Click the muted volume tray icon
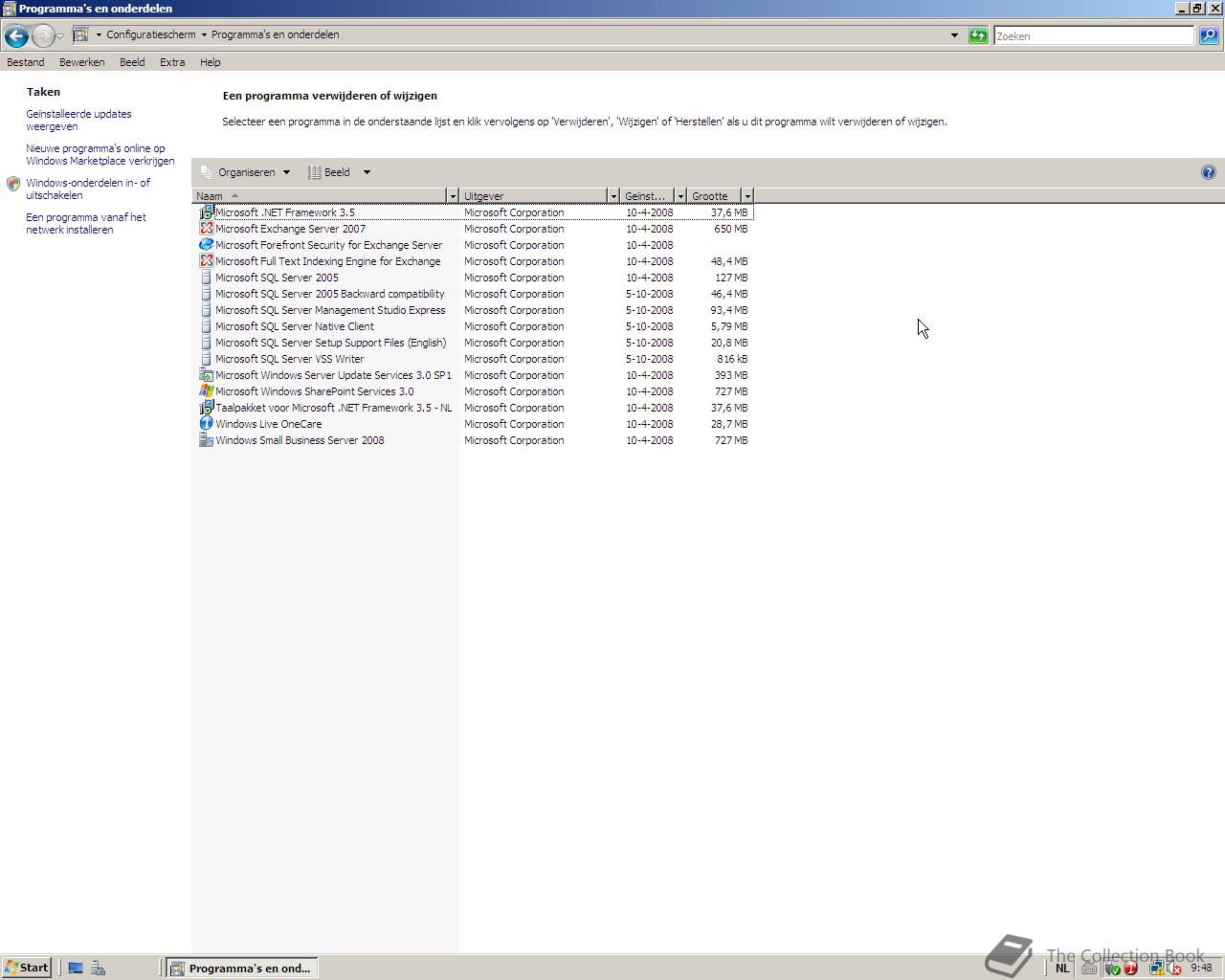The height and width of the screenshot is (980, 1225). click(x=1174, y=969)
